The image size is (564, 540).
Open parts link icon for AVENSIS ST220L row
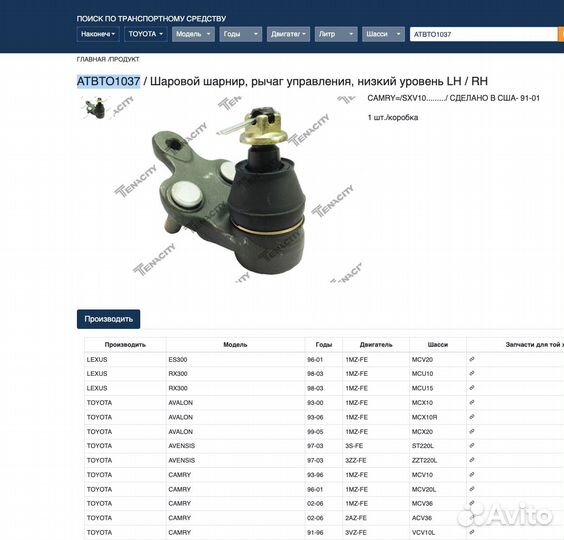tap(472, 445)
